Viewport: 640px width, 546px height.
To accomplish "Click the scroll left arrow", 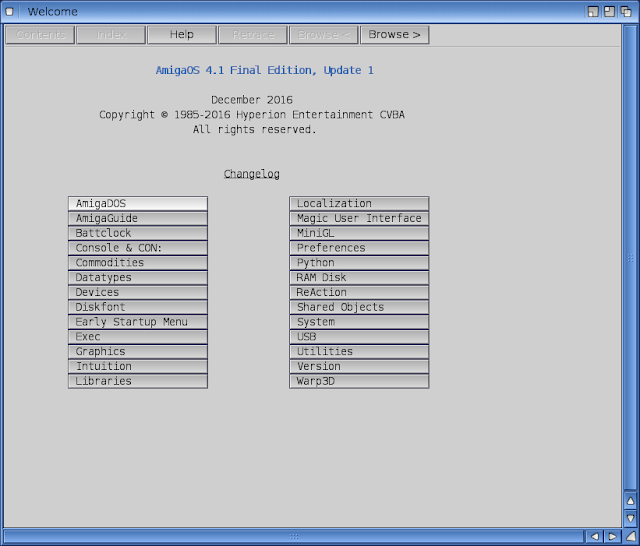I will (594, 537).
